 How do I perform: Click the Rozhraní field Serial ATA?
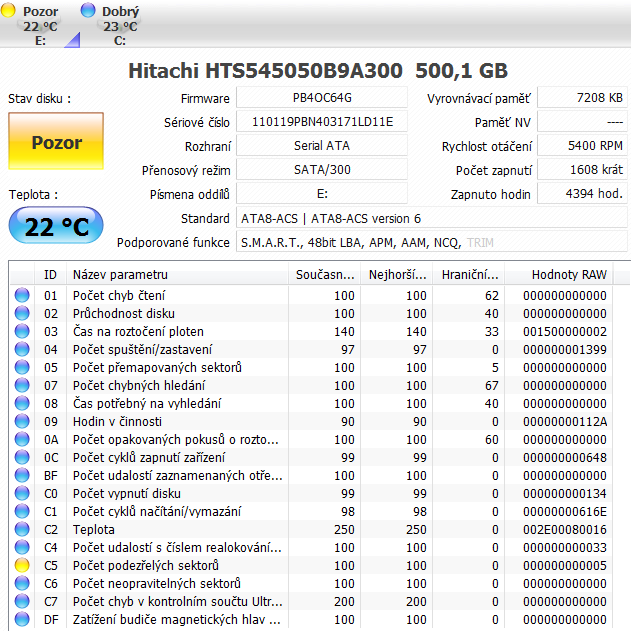click(x=322, y=146)
